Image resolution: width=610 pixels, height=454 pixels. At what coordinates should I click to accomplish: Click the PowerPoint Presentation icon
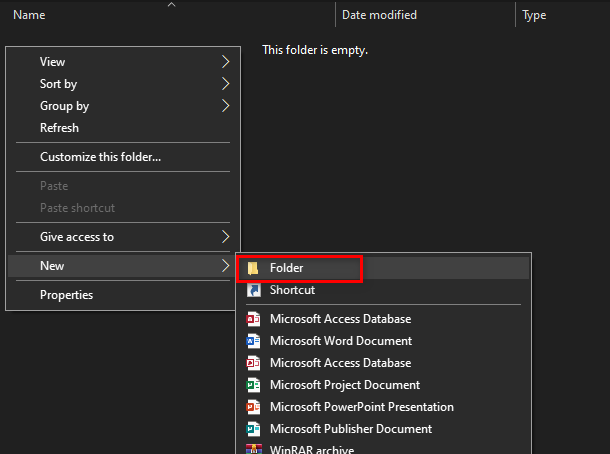[x=253, y=407]
